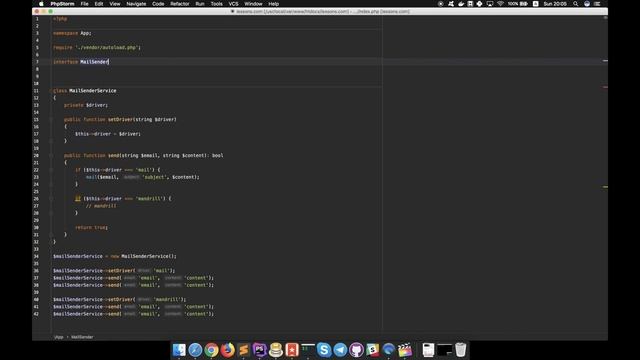Open Sequel Pro pancake icon in dock
Screen dimensions: 640x360
pos(276,350)
